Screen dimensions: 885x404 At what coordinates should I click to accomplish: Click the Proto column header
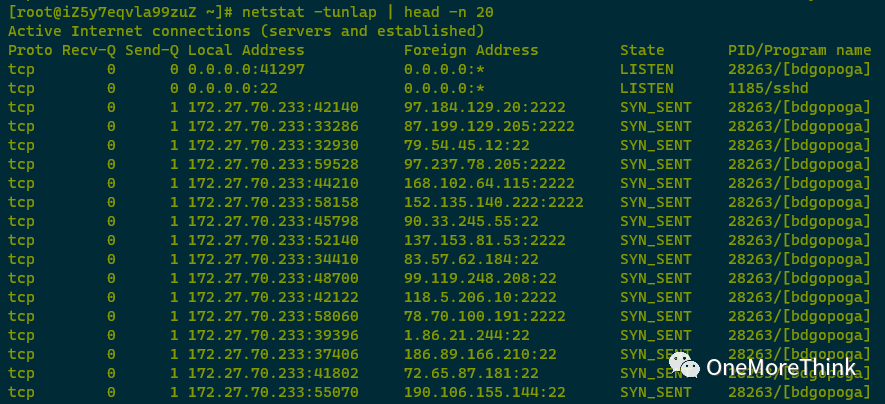(30, 50)
